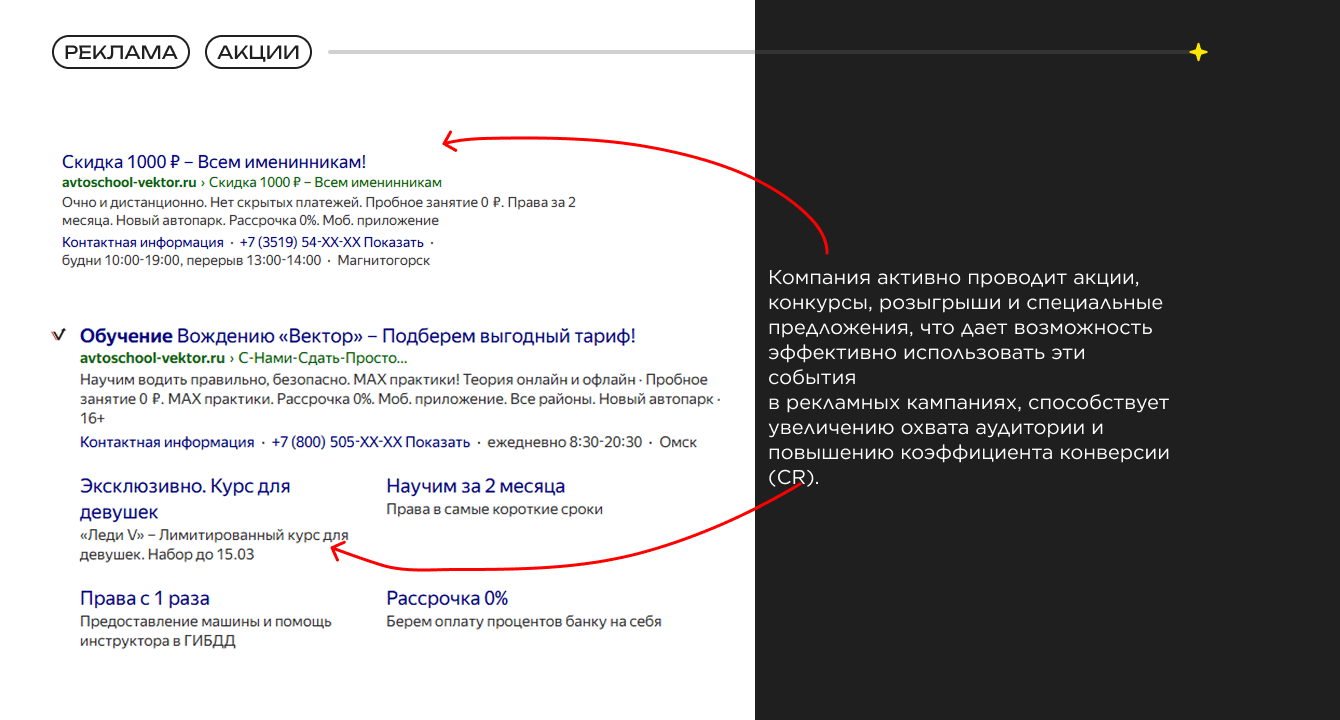This screenshot has height=720, width=1340.
Task: Open Контактная информация in the Магнитогорск ad
Action: pyautogui.click(x=143, y=243)
